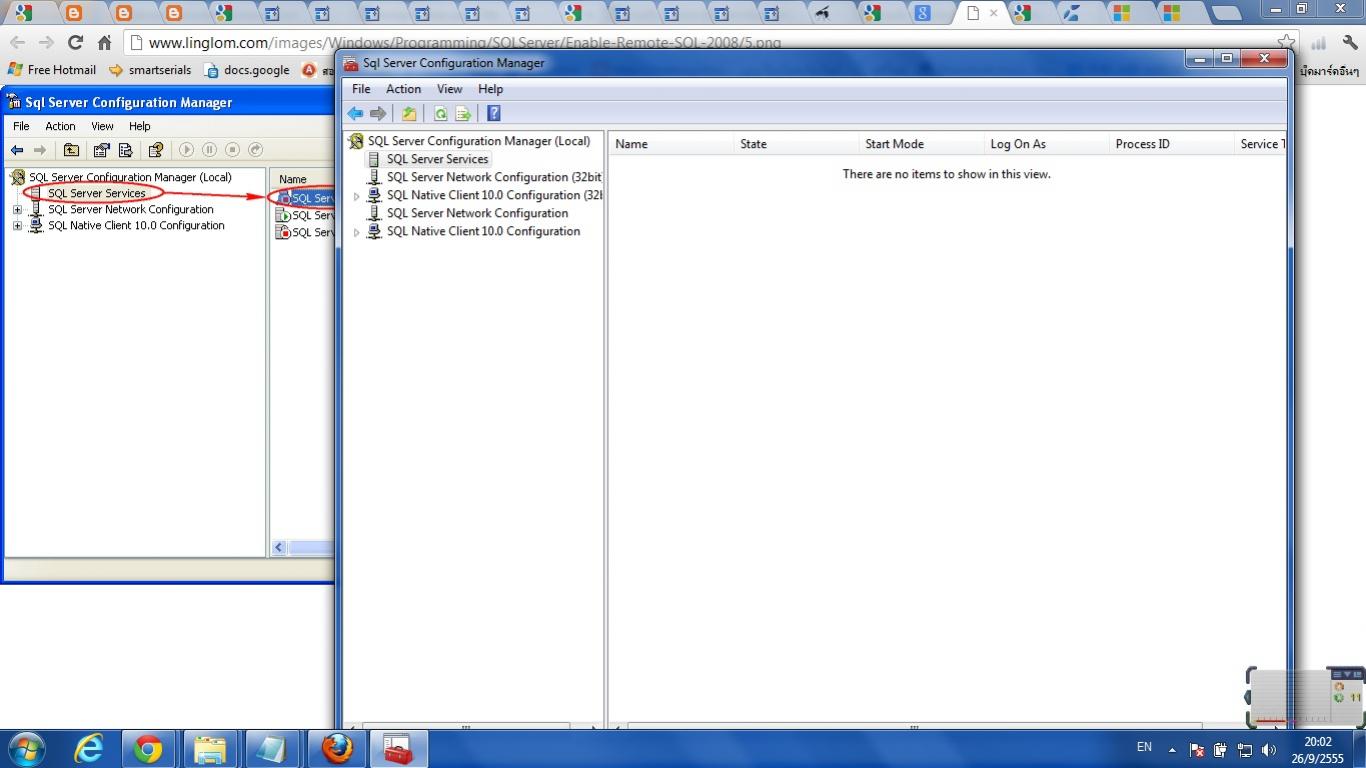Open Chrome wrench settings menu
The height and width of the screenshot is (768, 1366).
click(x=1349, y=43)
